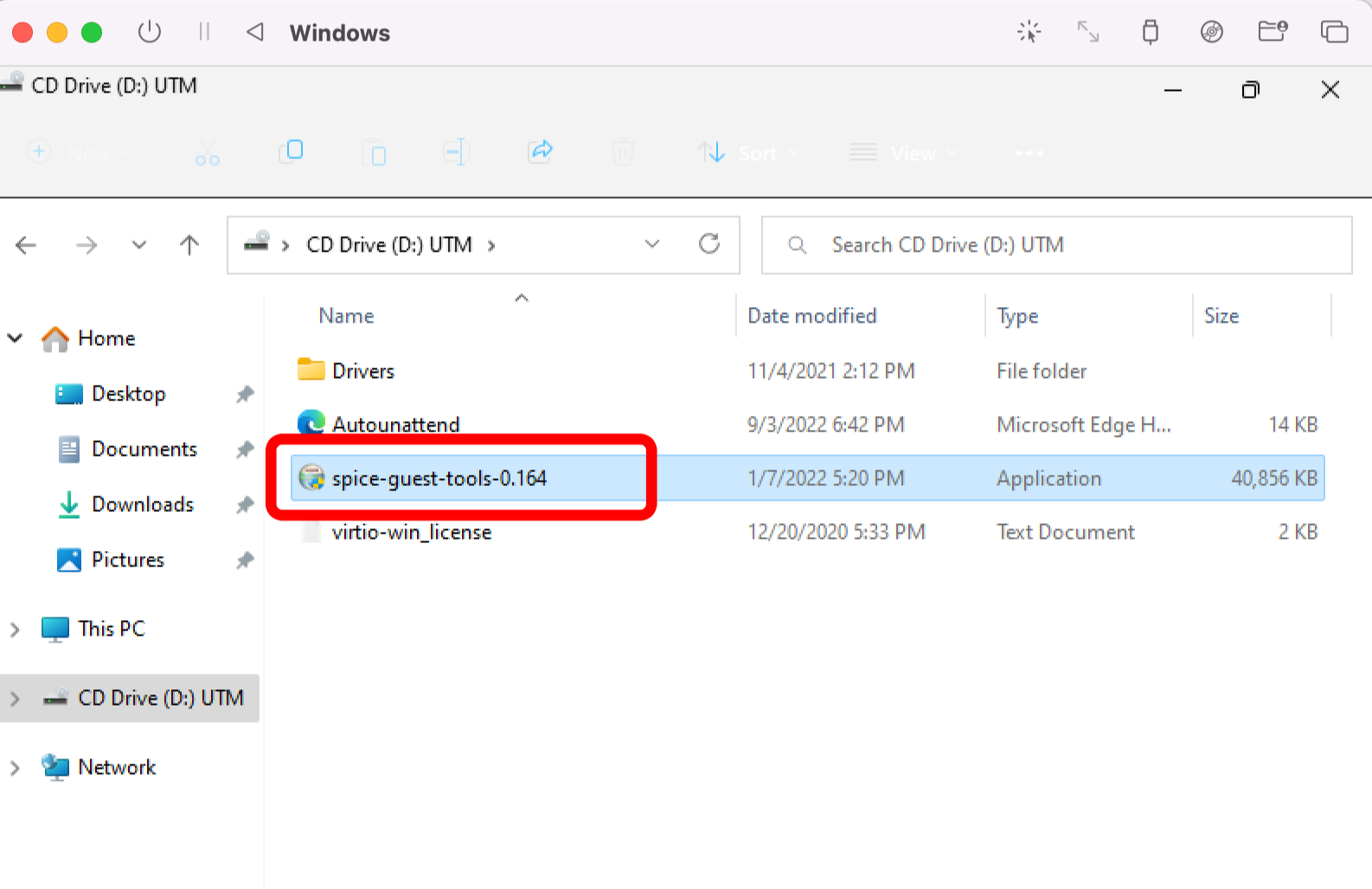1372x889 pixels.
Task: Open the shared folder icon in UTM
Action: pos(1273,32)
